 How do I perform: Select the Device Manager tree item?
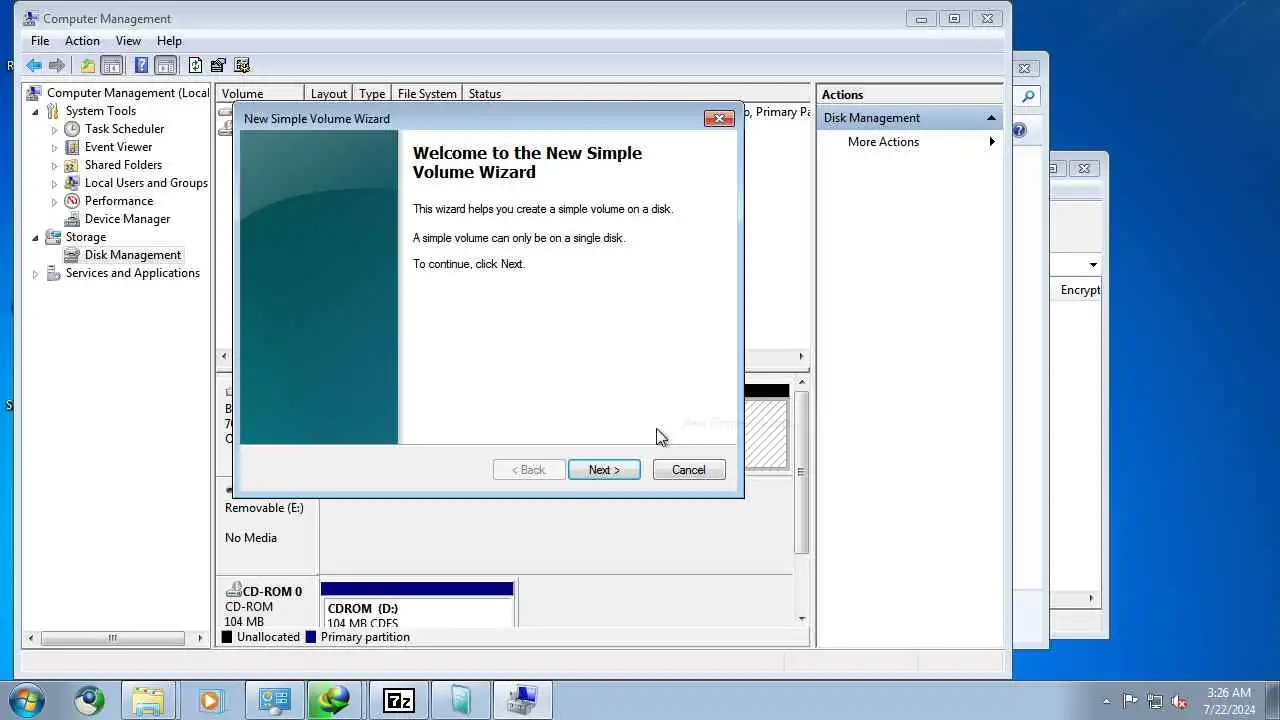pyautogui.click(x=127, y=219)
